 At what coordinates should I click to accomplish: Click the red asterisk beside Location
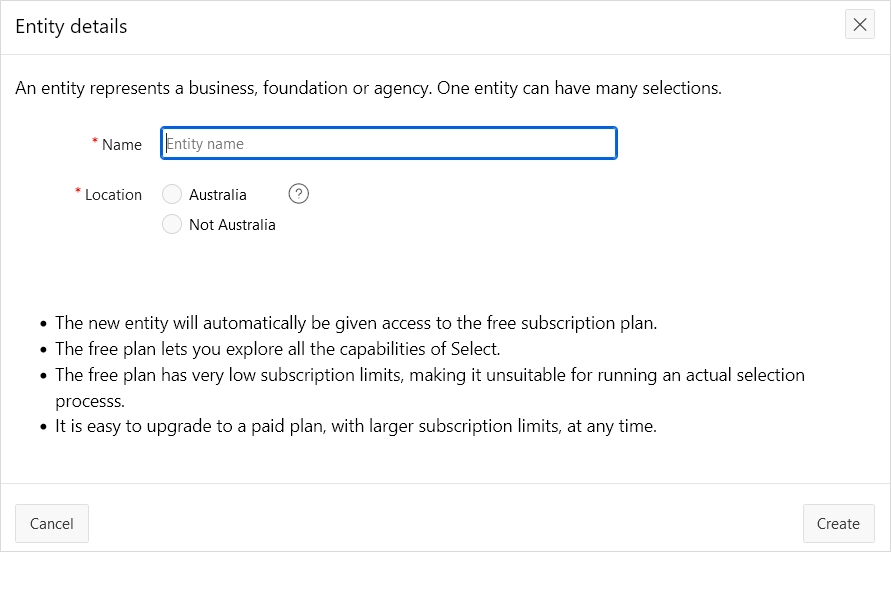[x=78, y=192]
